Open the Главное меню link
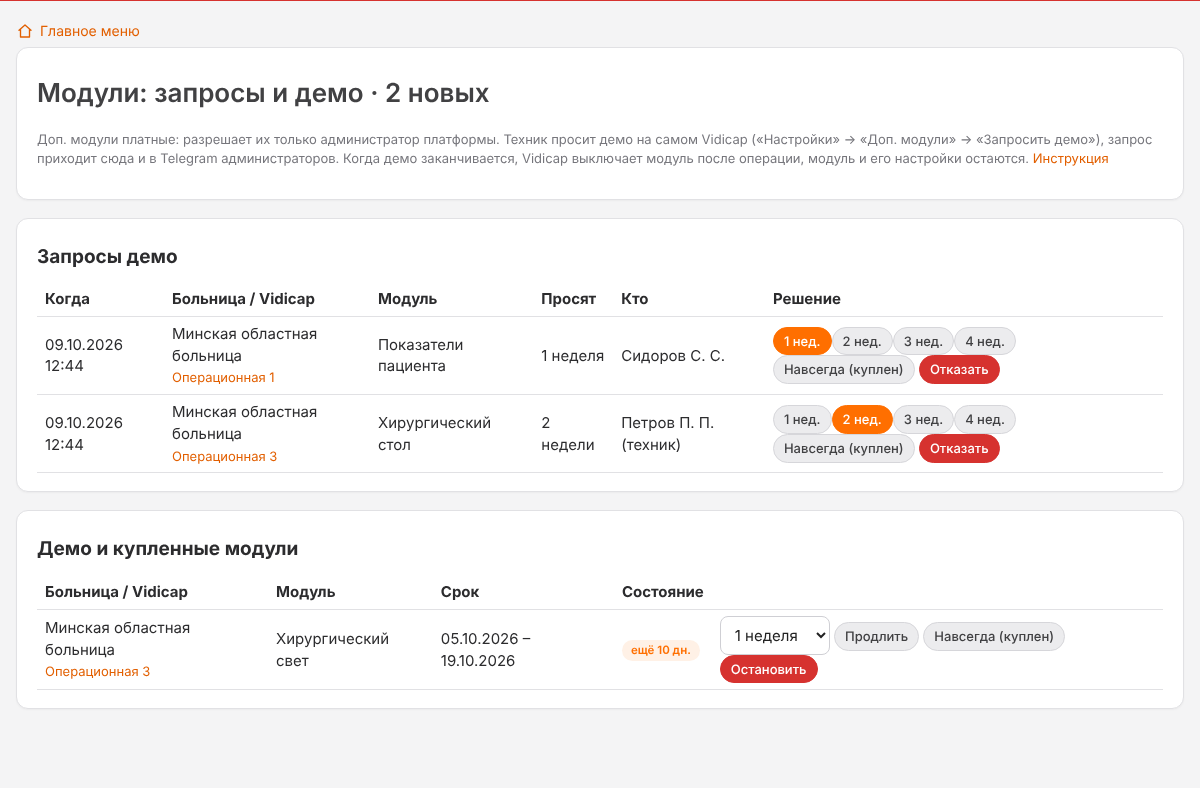The width and height of the screenshot is (1200, 788). coord(89,31)
